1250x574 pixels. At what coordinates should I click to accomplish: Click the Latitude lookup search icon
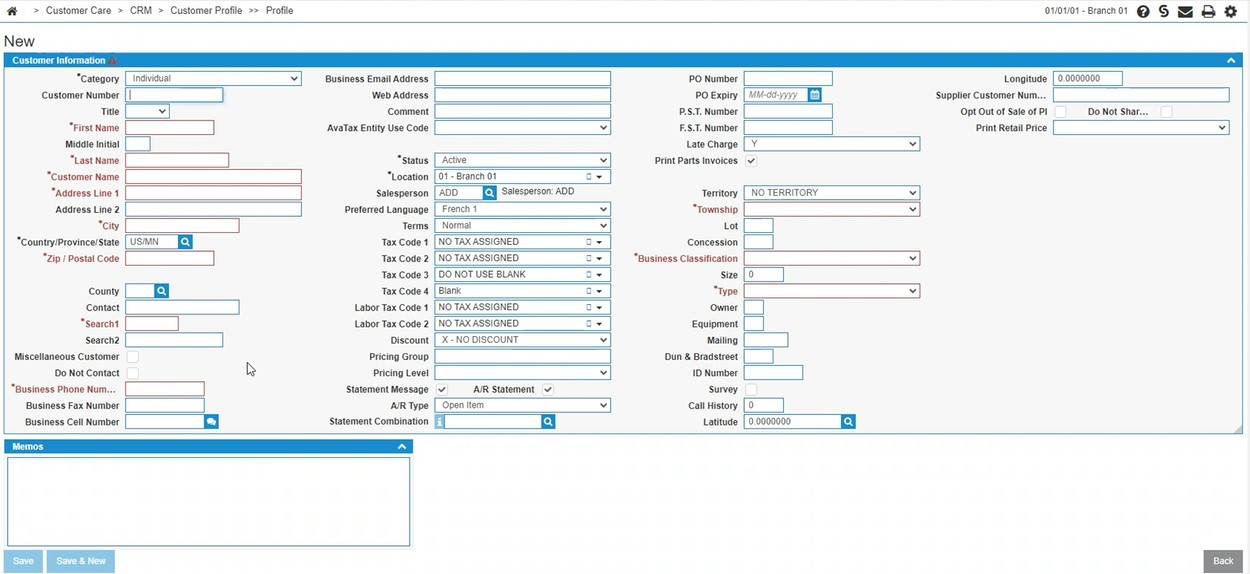point(848,422)
